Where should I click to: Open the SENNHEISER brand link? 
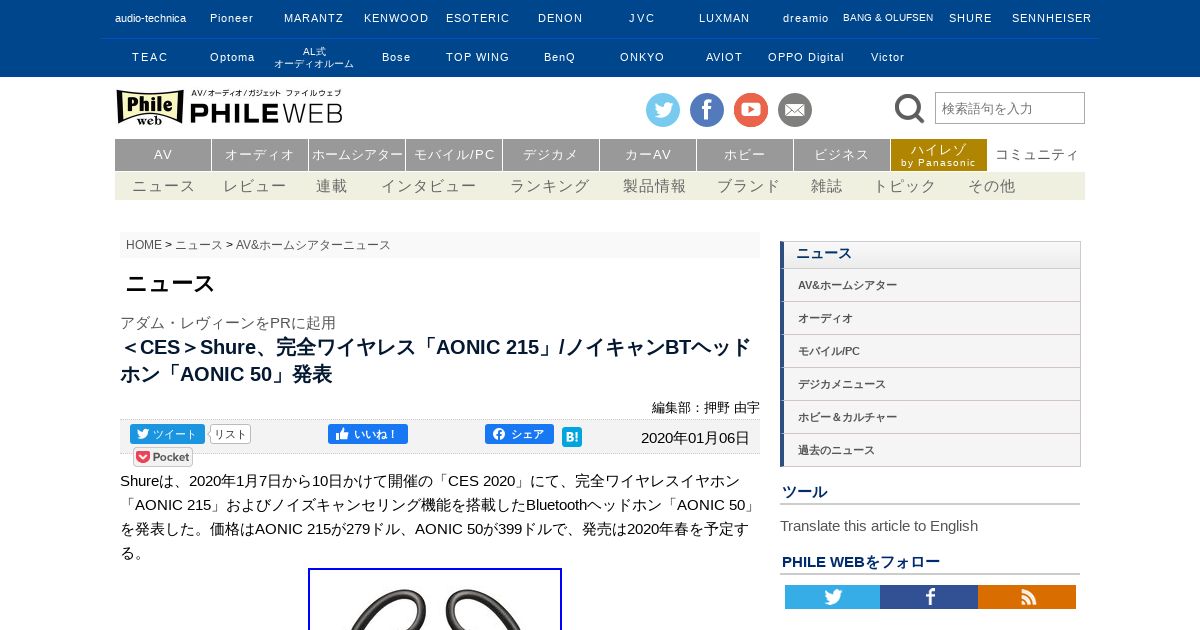click(x=1051, y=18)
